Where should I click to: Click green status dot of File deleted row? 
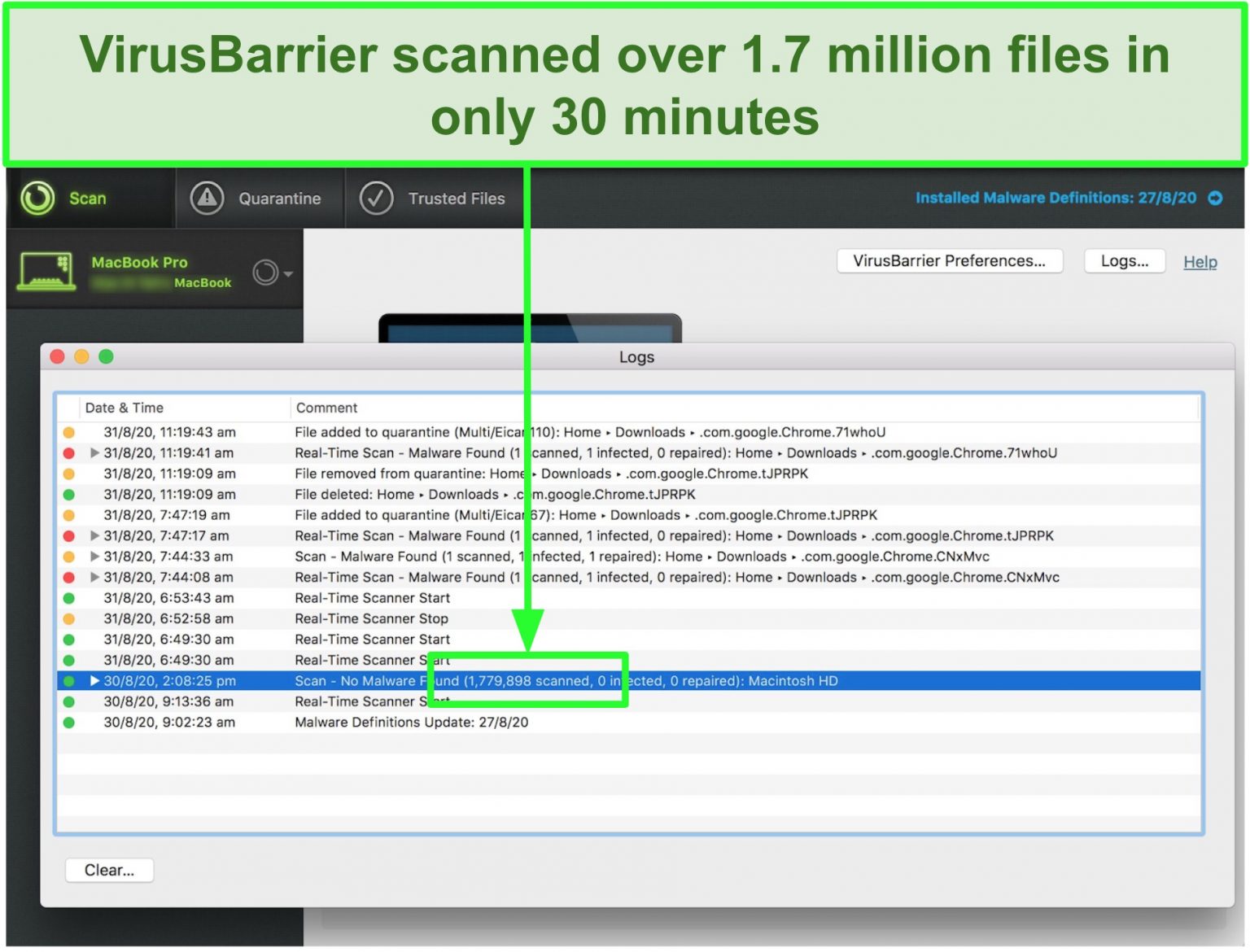coord(69,495)
